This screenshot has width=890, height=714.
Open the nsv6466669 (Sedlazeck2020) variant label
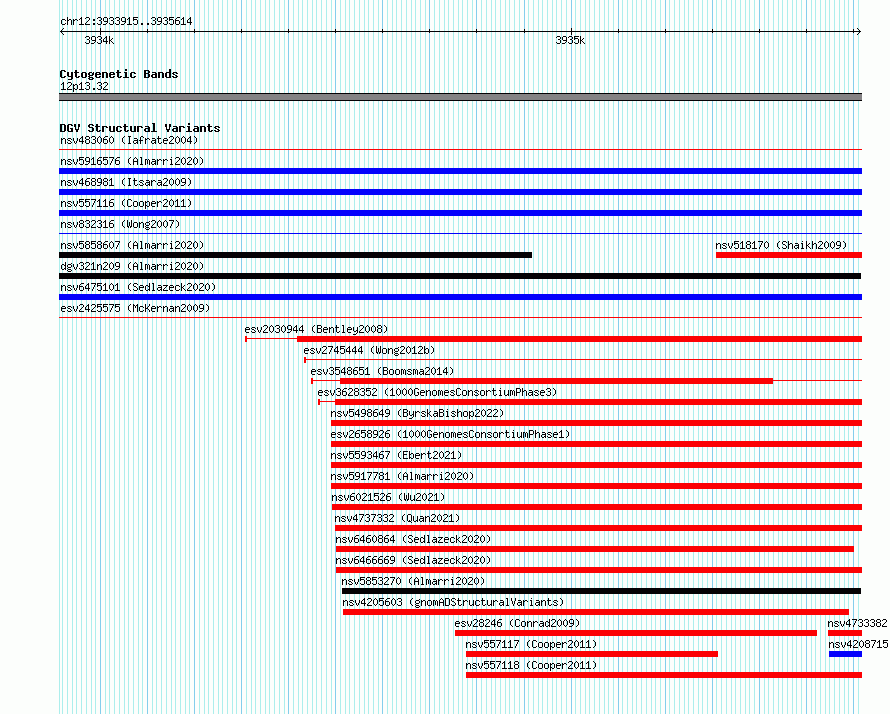coord(413,560)
